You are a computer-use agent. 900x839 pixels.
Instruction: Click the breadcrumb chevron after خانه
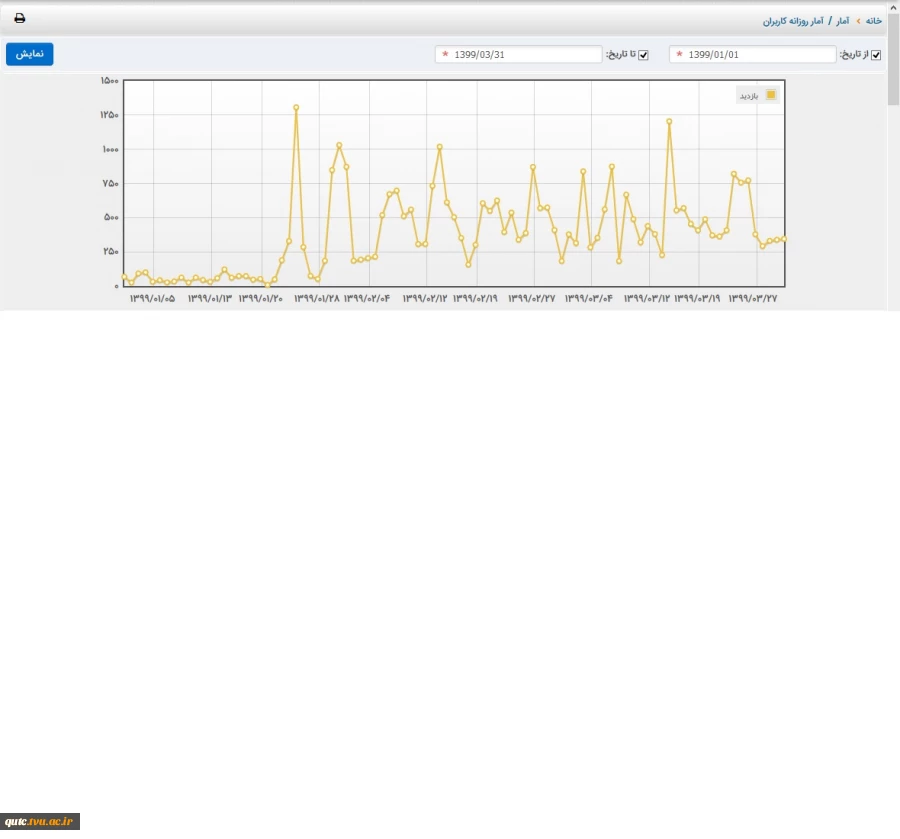(858, 21)
